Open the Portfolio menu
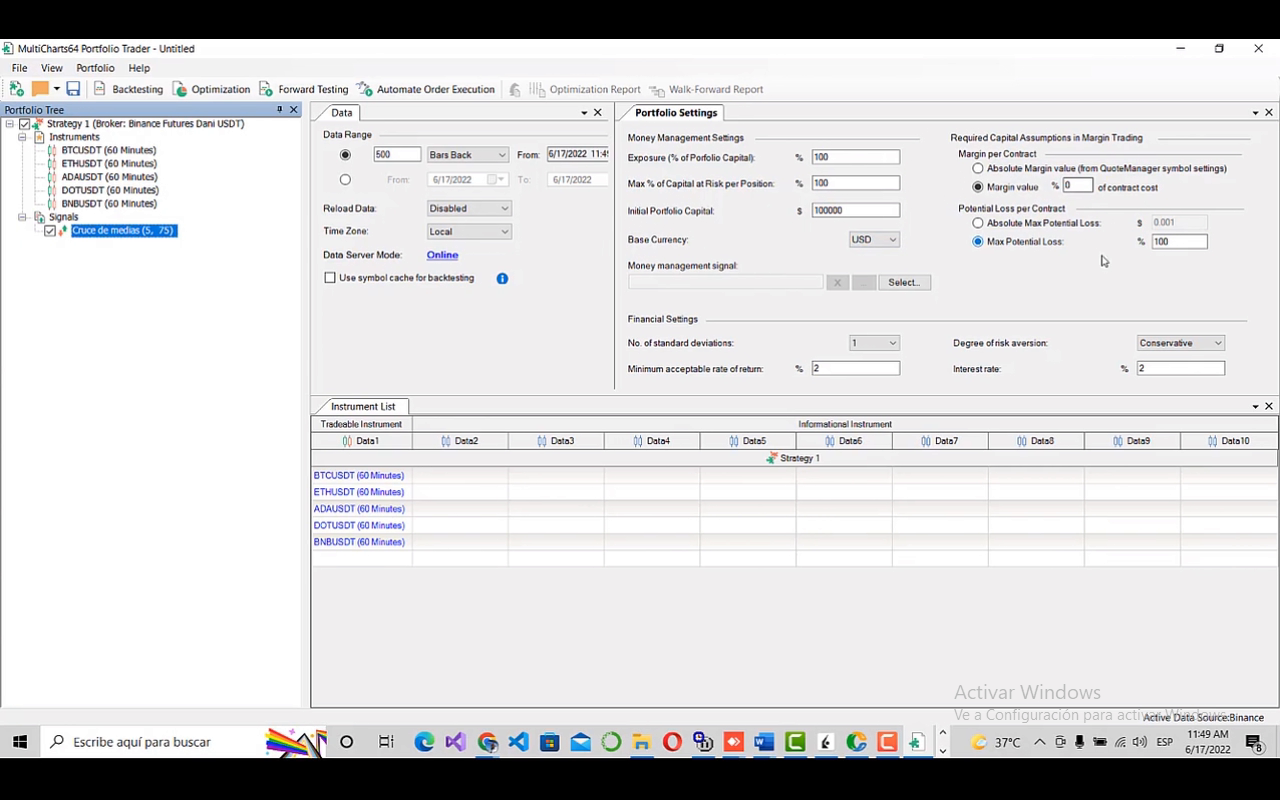This screenshot has height=800, width=1280. (x=95, y=68)
